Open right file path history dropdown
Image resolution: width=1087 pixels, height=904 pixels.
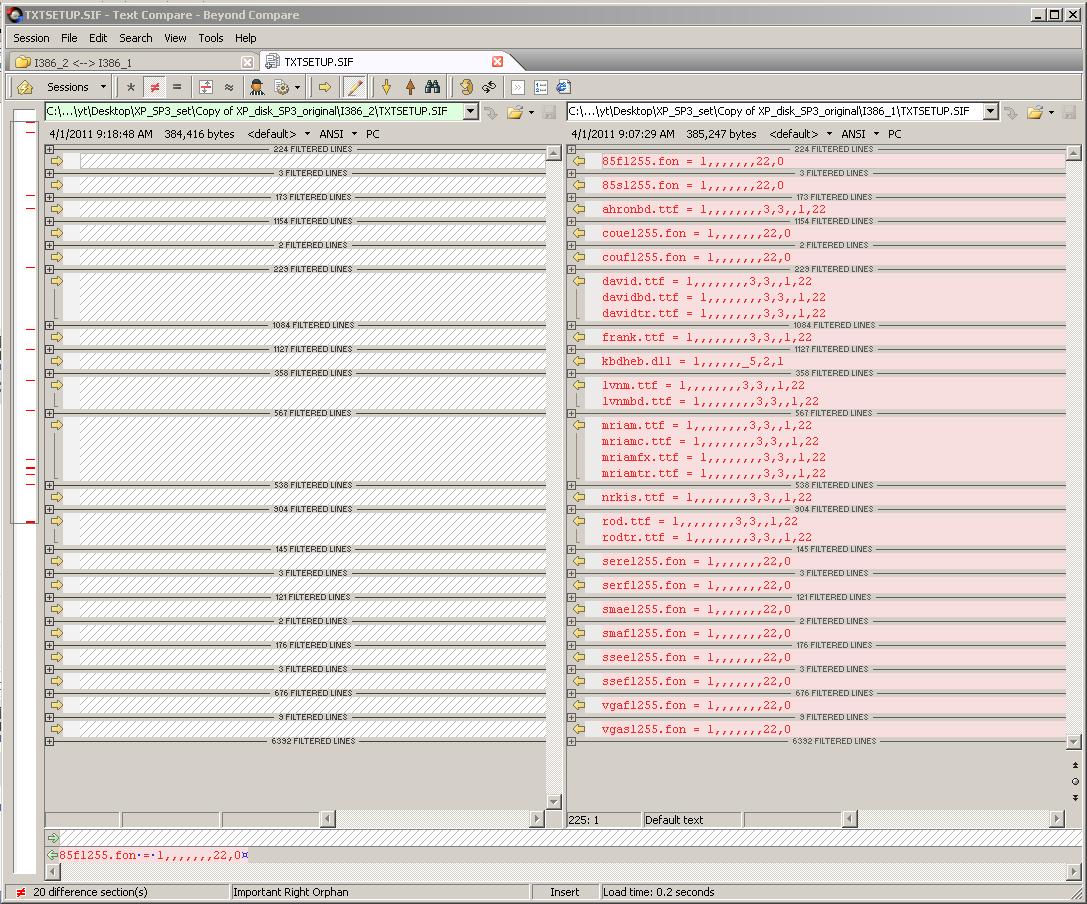point(991,111)
